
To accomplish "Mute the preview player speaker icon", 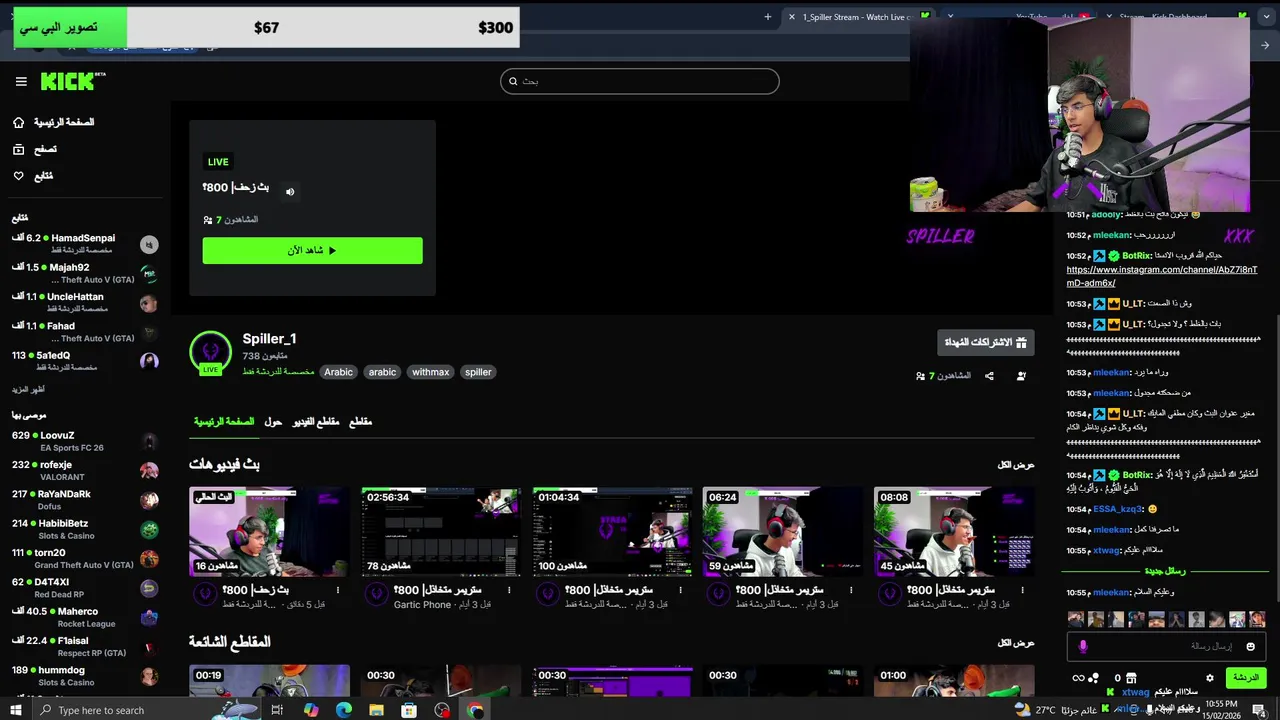I will click(x=290, y=192).
